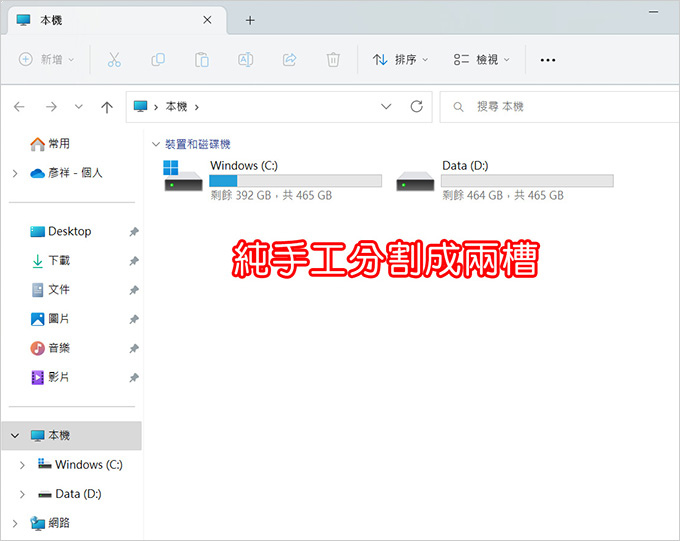Open 彥祥 - 個人 OneDrive in sidebar
The width and height of the screenshot is (680, 541).
coord(66,173)
